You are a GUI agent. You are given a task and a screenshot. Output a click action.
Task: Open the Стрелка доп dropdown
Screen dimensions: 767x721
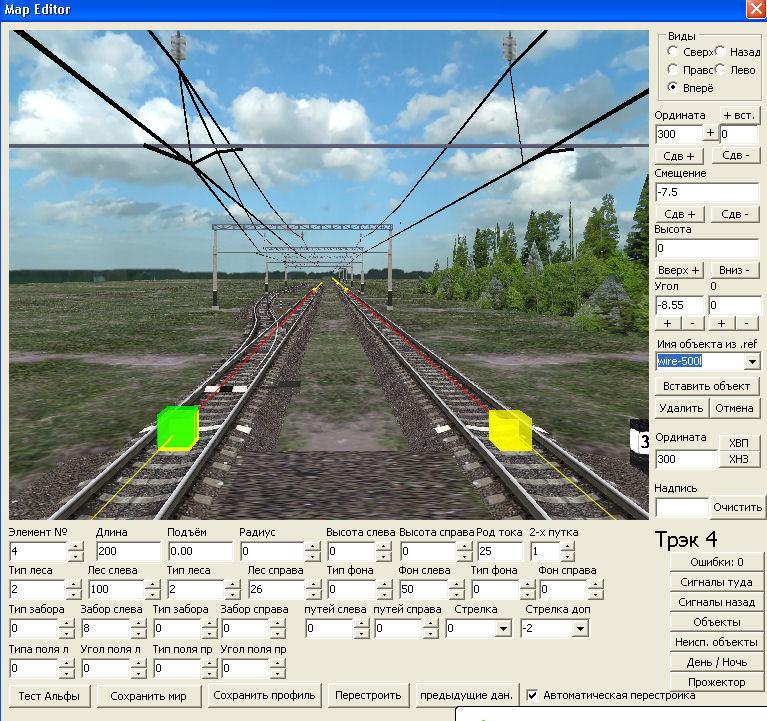[x=580, y=629]
